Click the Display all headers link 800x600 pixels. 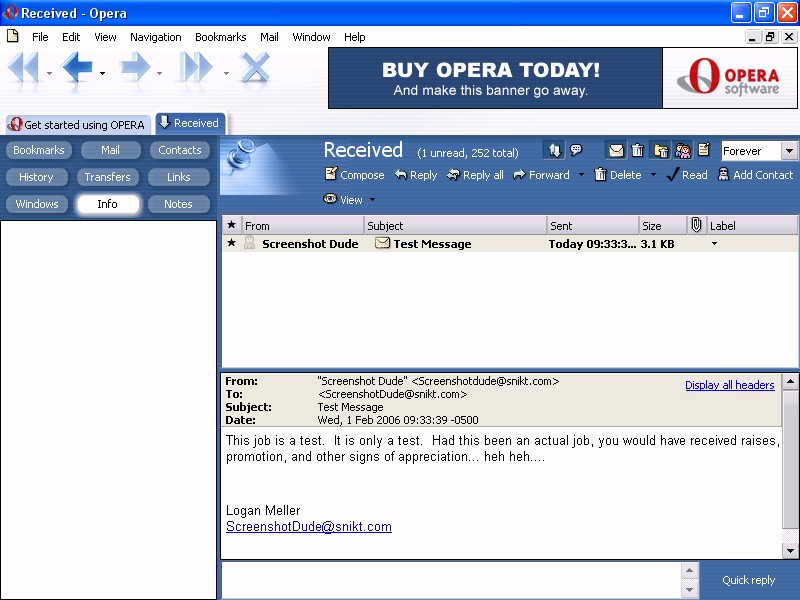click(730, 385)
